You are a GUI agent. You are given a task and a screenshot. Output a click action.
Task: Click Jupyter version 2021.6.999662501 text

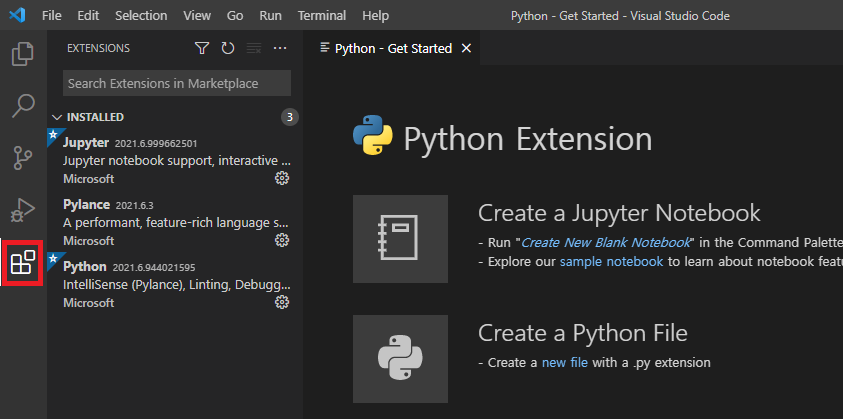pos(156,144)
